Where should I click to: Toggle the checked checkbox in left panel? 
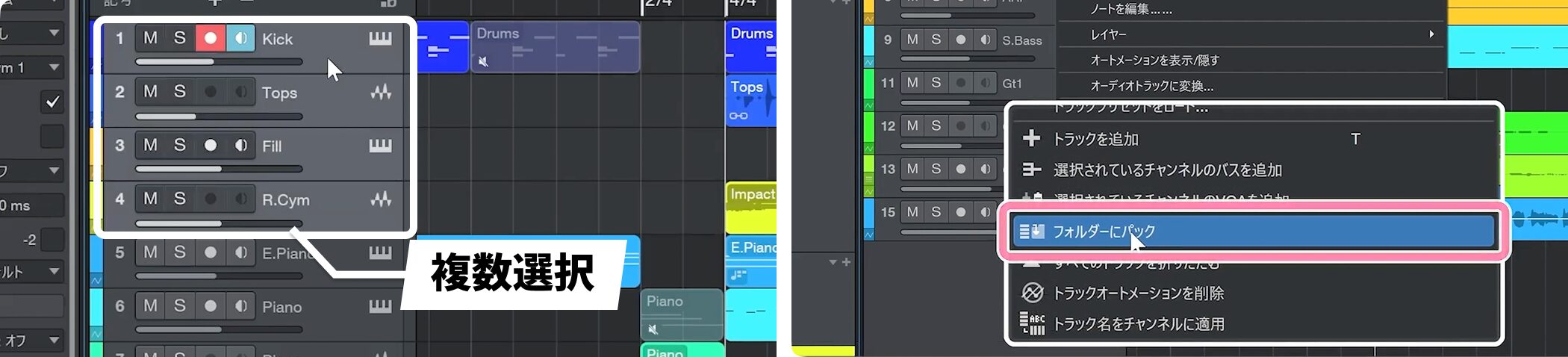(52, 102)
